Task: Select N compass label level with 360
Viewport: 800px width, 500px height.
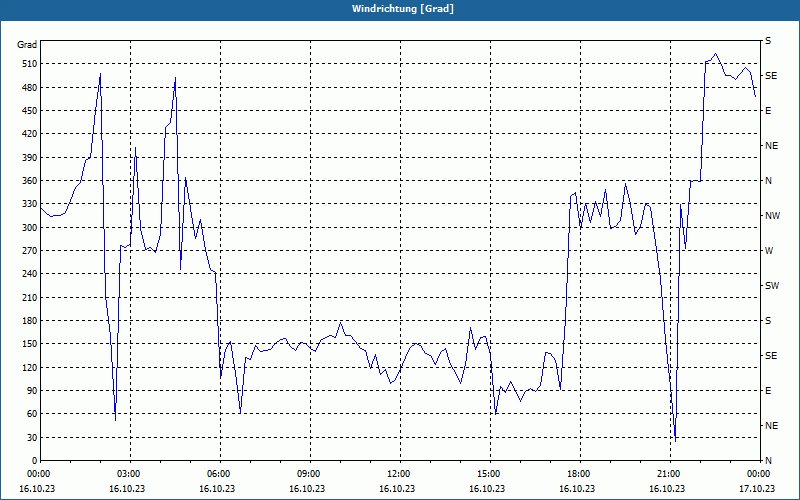Action: pyautogui.click(x=768, y=181)
